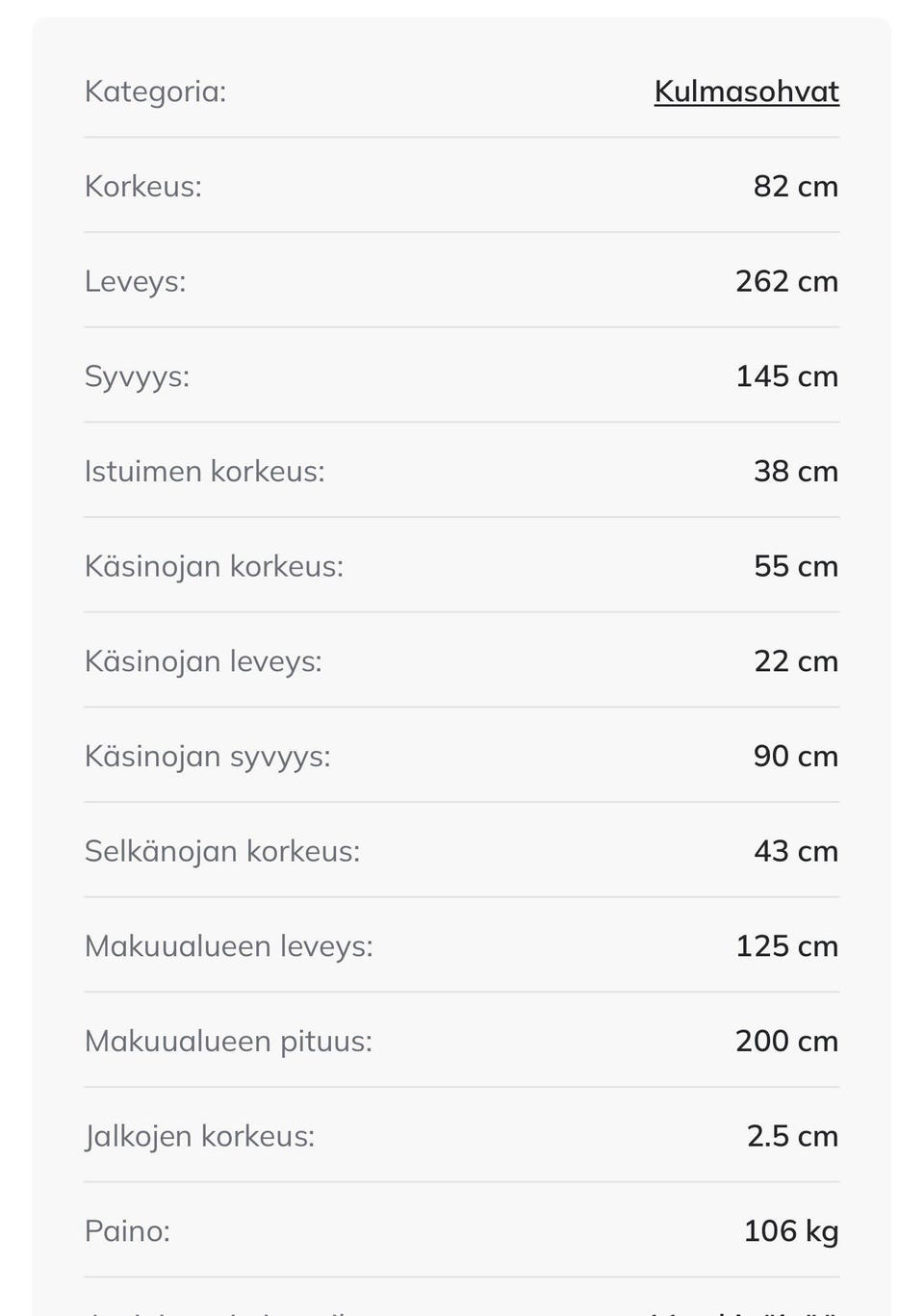Screen dimensions: 924x1316
Task: Select the Paino value 106 kg
Action: [x=790, y=1231]
